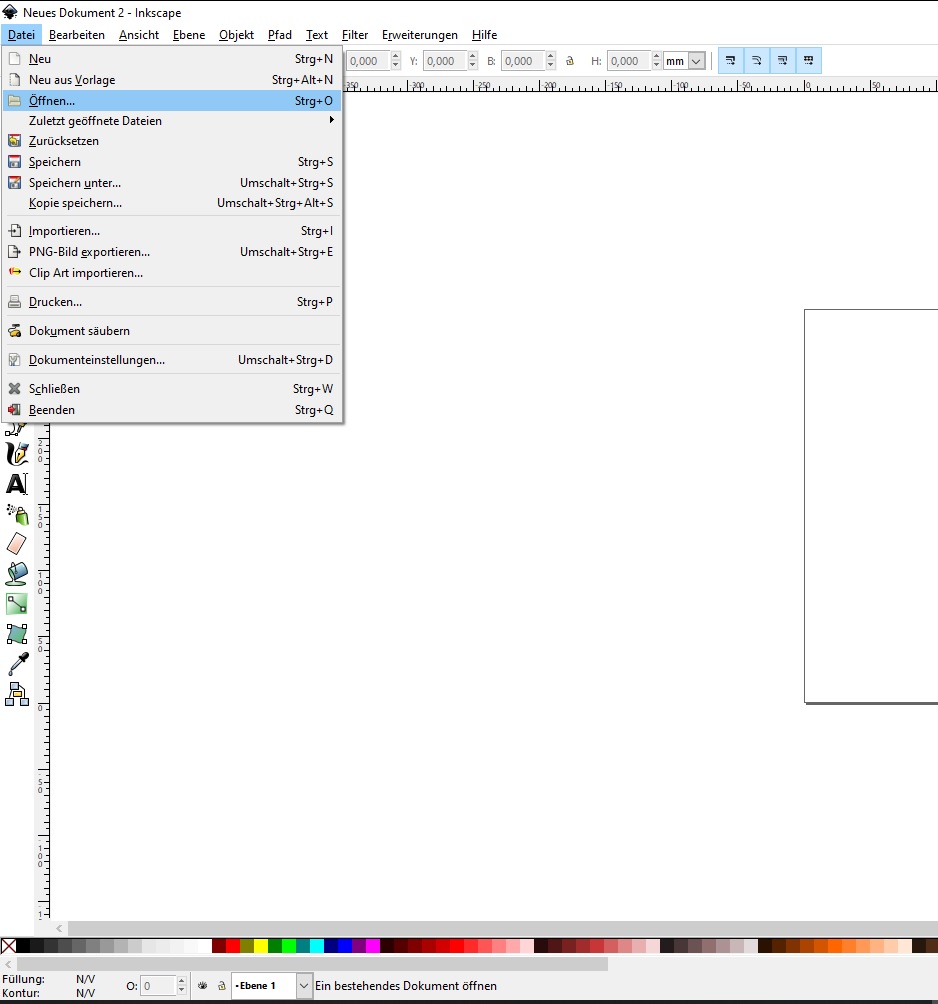Click the O opacity input field

(158, 985)
